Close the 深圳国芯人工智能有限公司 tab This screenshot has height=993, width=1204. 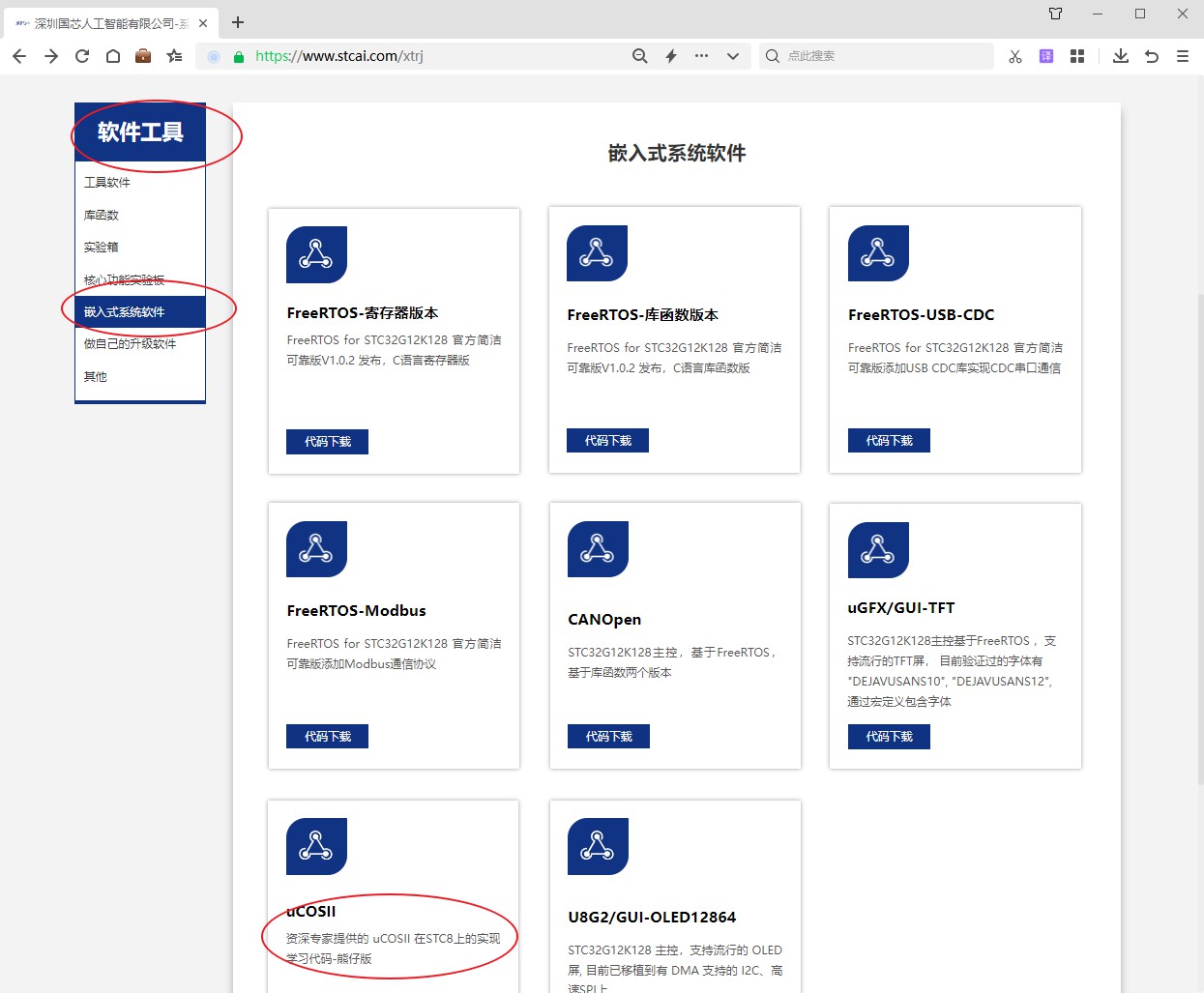pyautogui.click(x=203, y=23)
